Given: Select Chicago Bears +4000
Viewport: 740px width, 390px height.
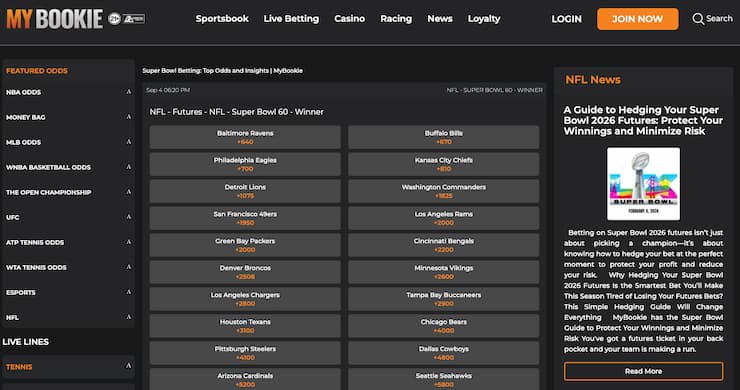Looking at the screenshot, I should pyautogui.click(x=444, y=325).
